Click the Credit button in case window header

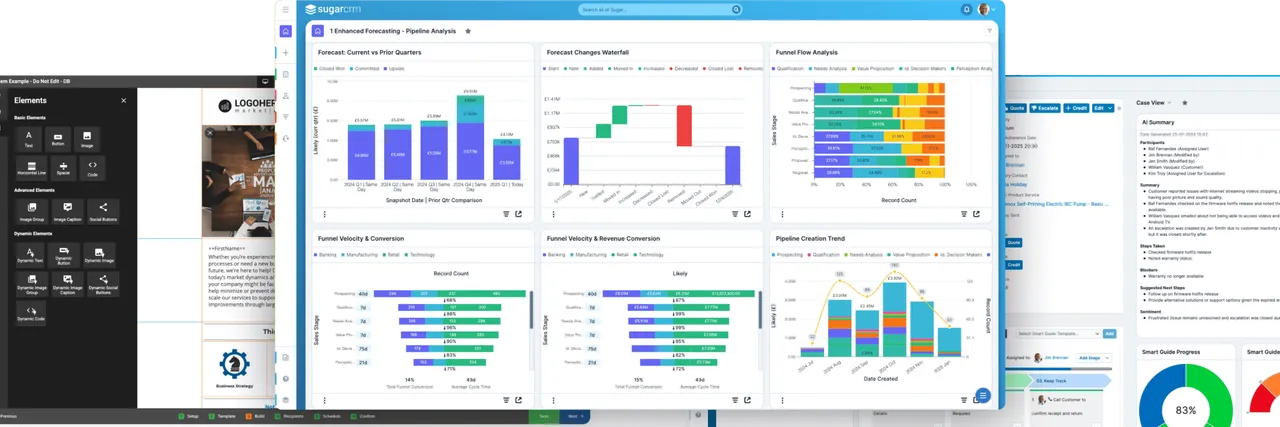pos(1076,107)
